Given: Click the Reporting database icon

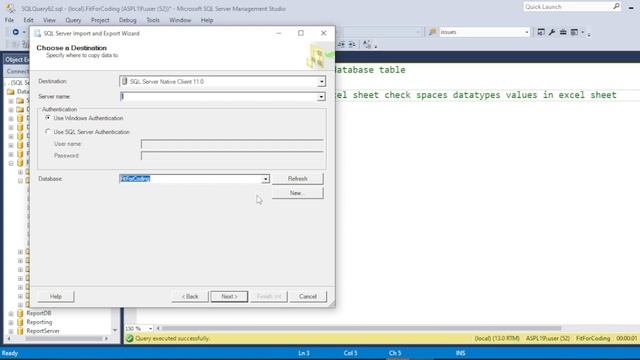Looking at the screenshot, I should tap(20, 322).
